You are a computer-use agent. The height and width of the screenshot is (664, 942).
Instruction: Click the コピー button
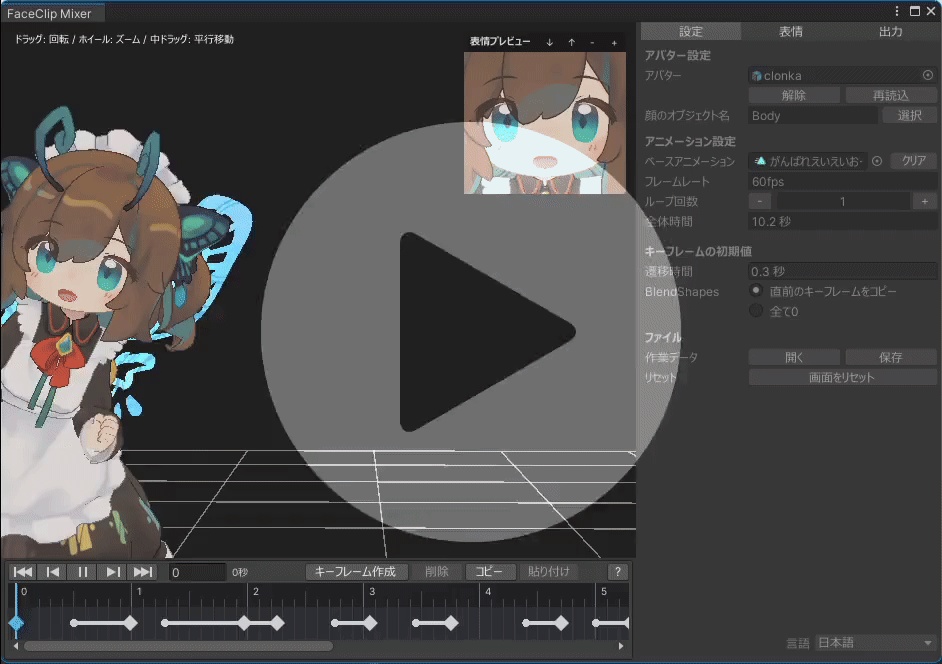pyautogui.click(x=489, y=571)
